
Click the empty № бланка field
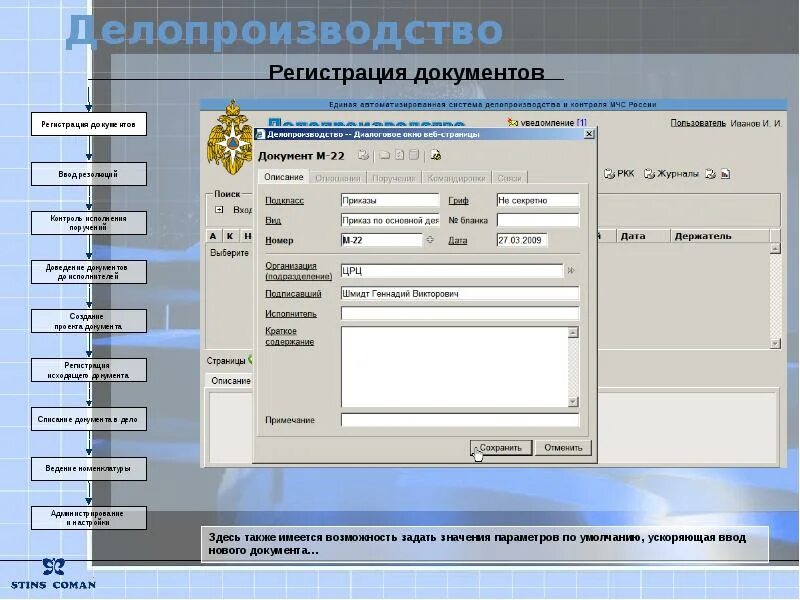538,220
